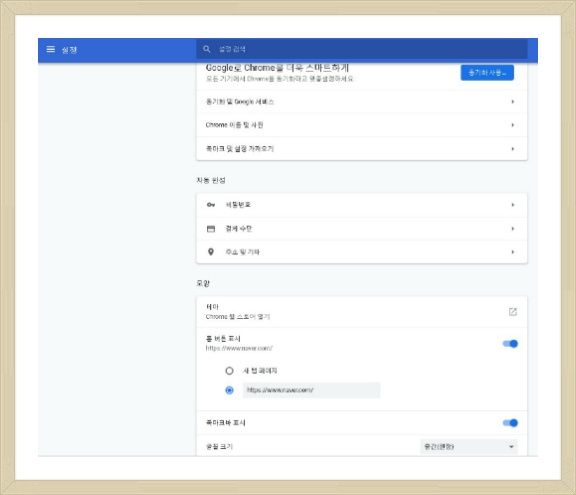Open the 글꼴 크기 font size dropdown
This screenshot has height=495, width=576.
468,447
